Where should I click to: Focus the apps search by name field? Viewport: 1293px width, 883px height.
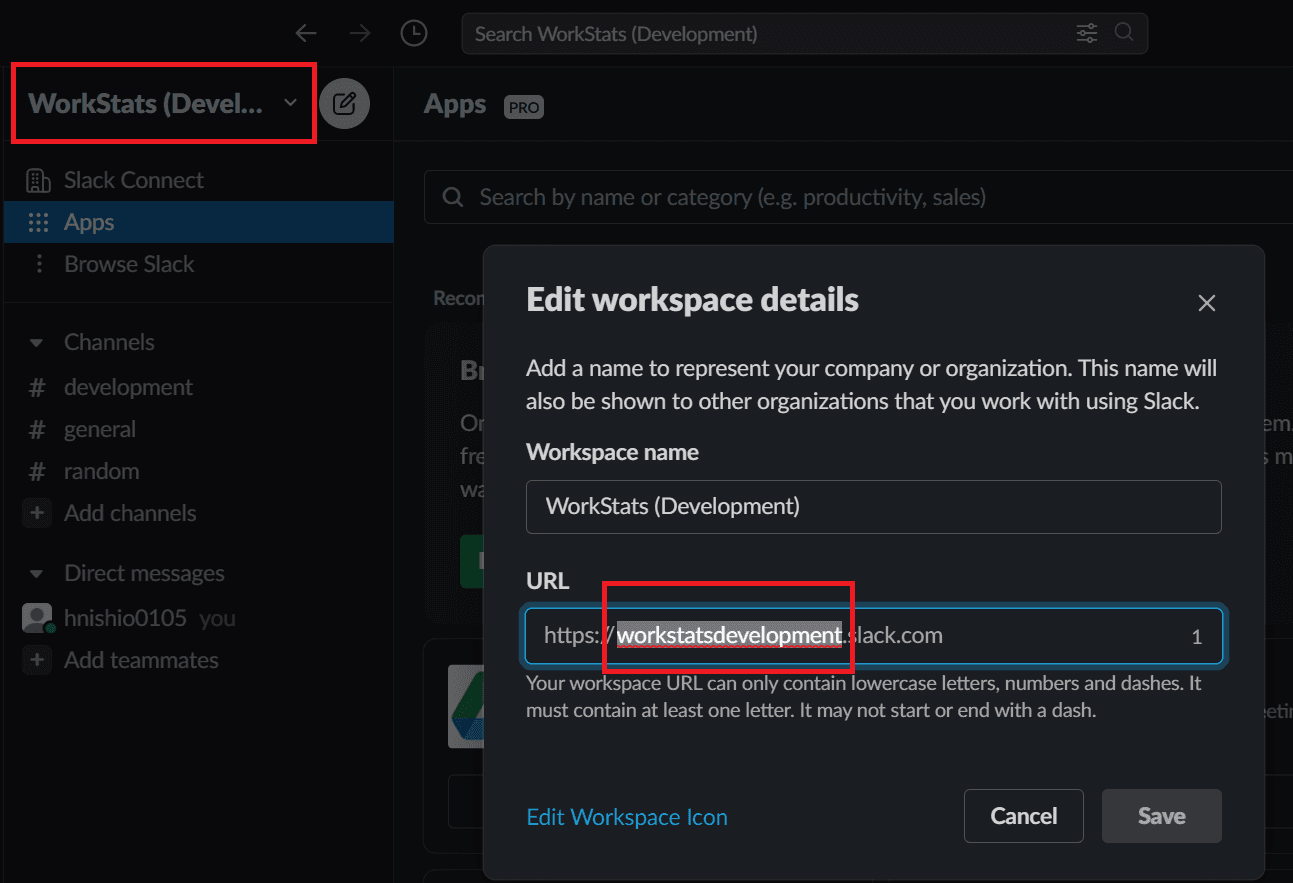(858, 197)
